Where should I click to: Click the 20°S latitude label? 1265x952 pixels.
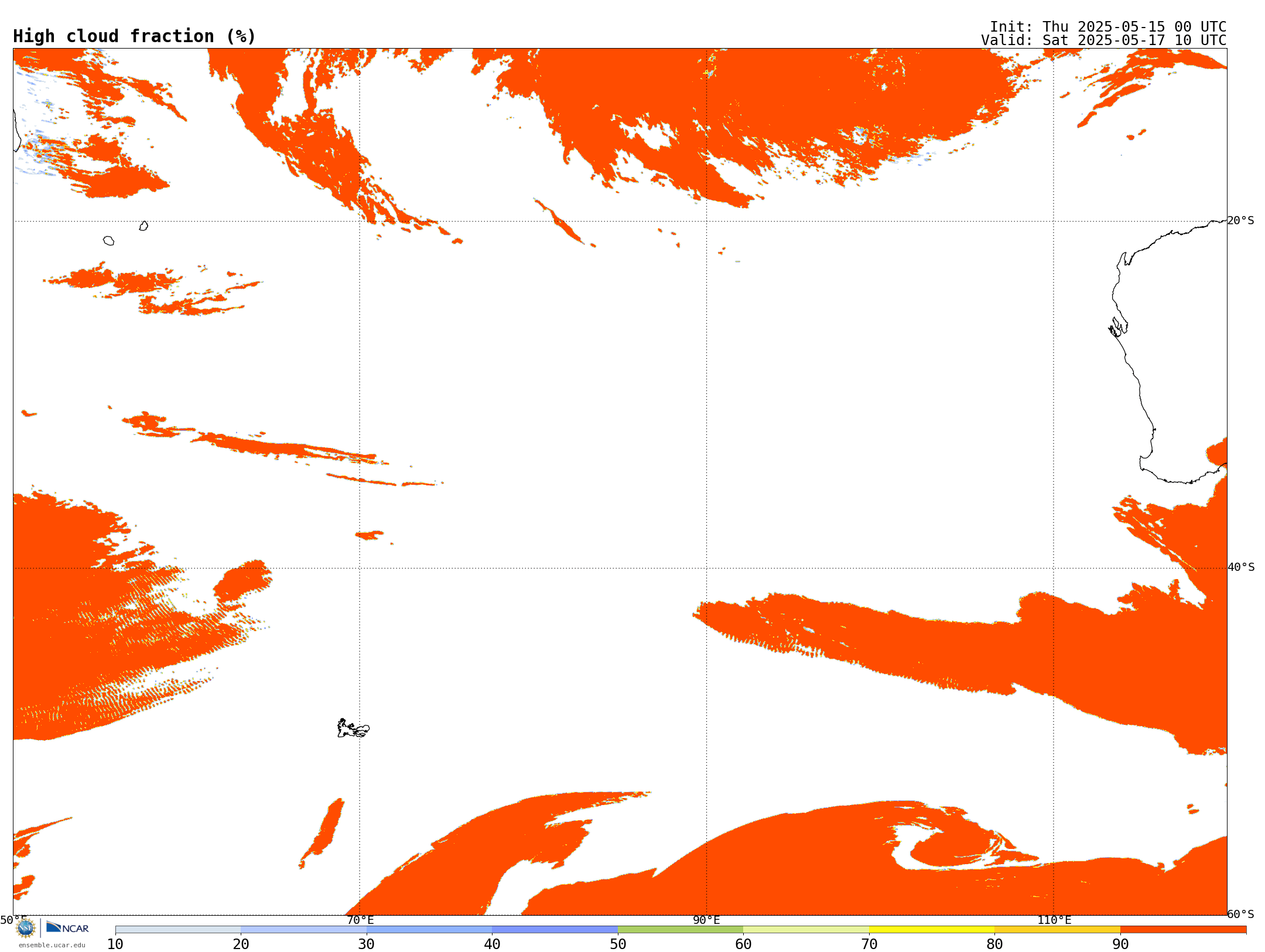click(x=1241, y=221)
